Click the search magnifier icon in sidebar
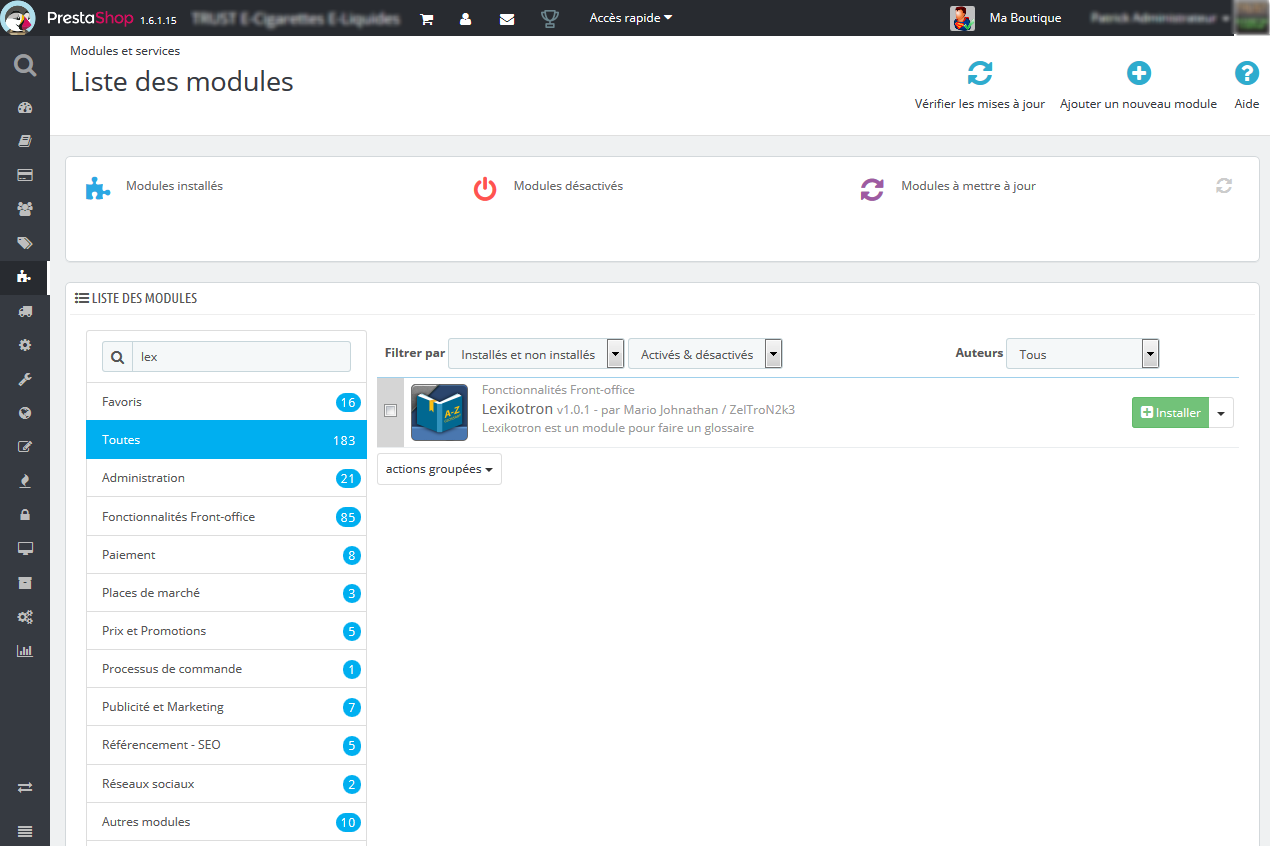The width and height of the screenshot is (1270, 846). [x=25, y=67]
